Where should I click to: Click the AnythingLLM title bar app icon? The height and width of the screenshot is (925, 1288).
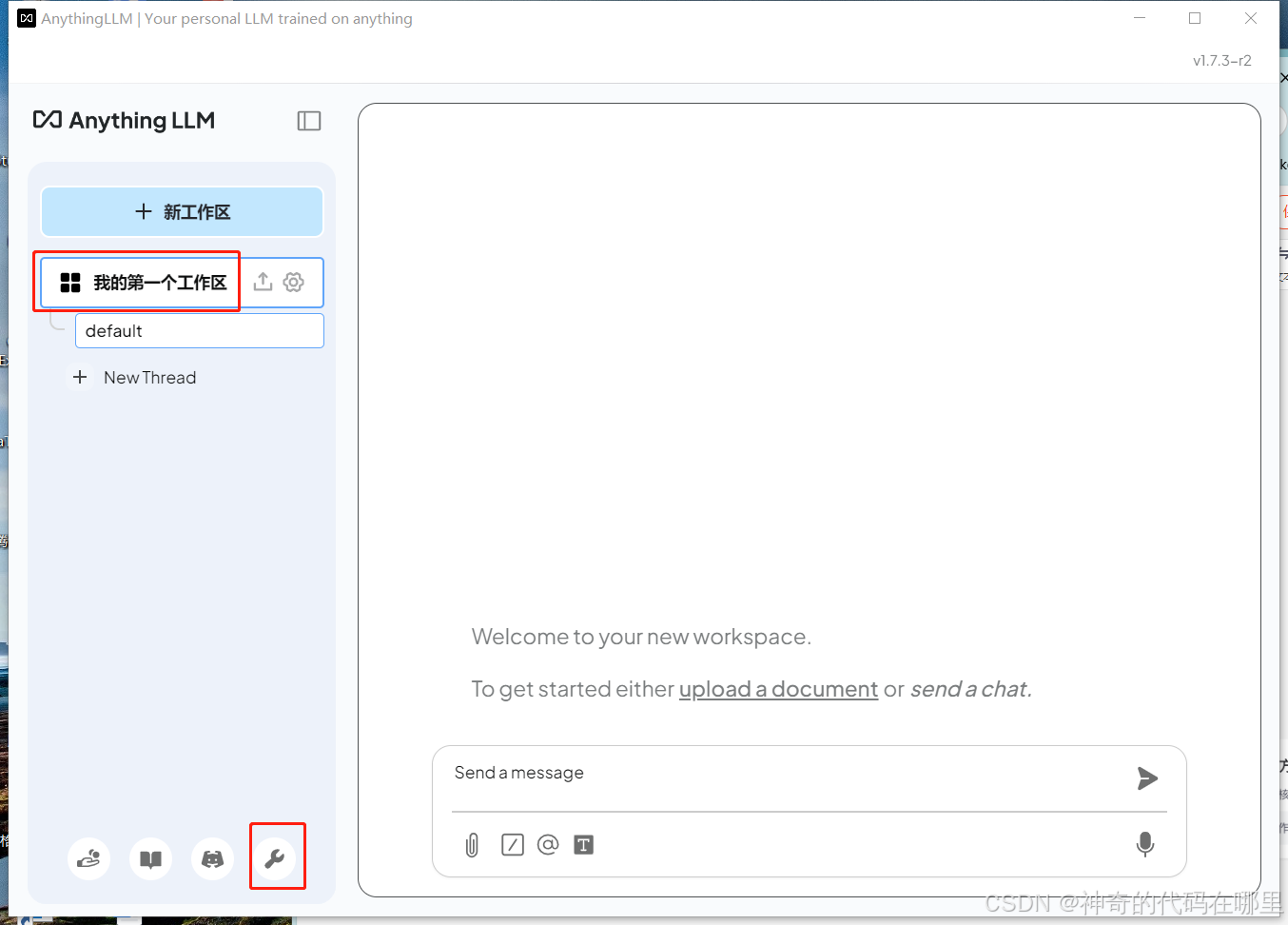[27, 18]
